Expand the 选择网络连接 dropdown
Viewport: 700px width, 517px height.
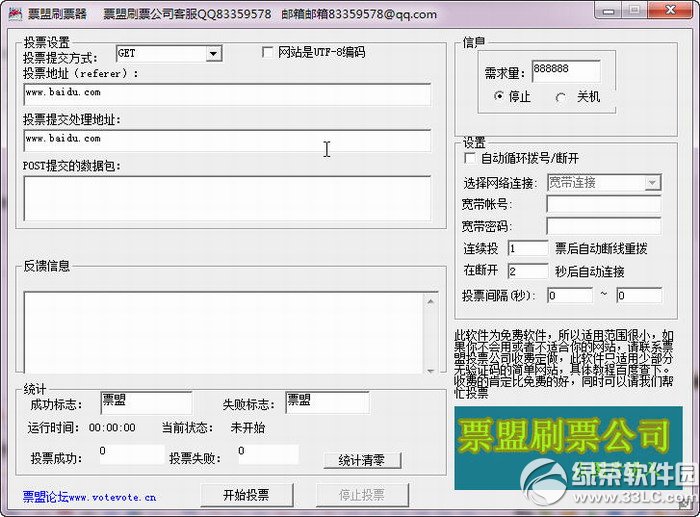point(652,182)
